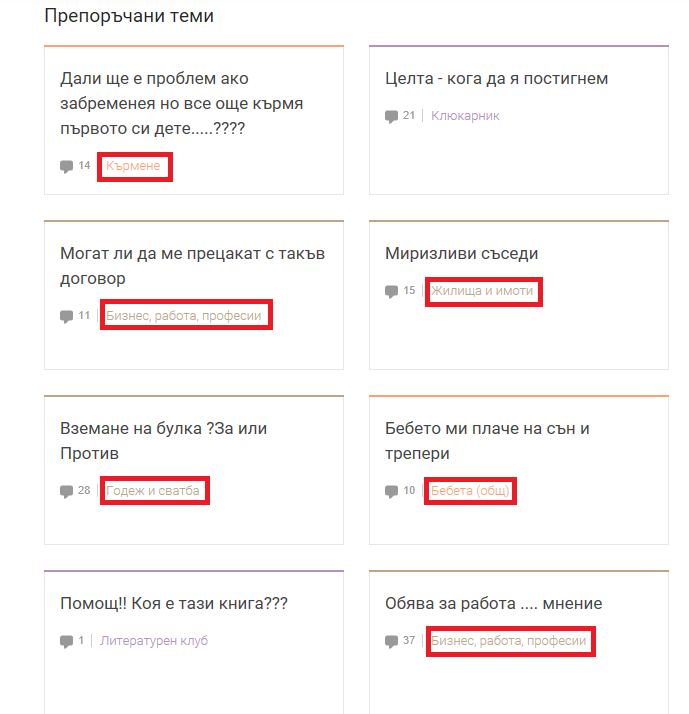
Task: Click comment icon beside Ключарник category
Action: 391,116
